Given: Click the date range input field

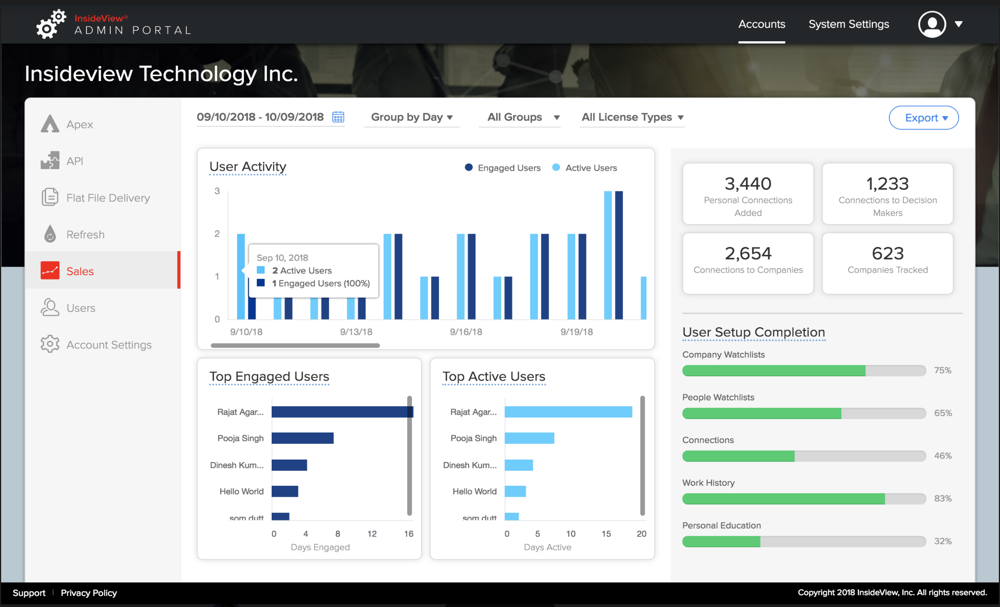Looking at the screenshot, I should 270,117.
